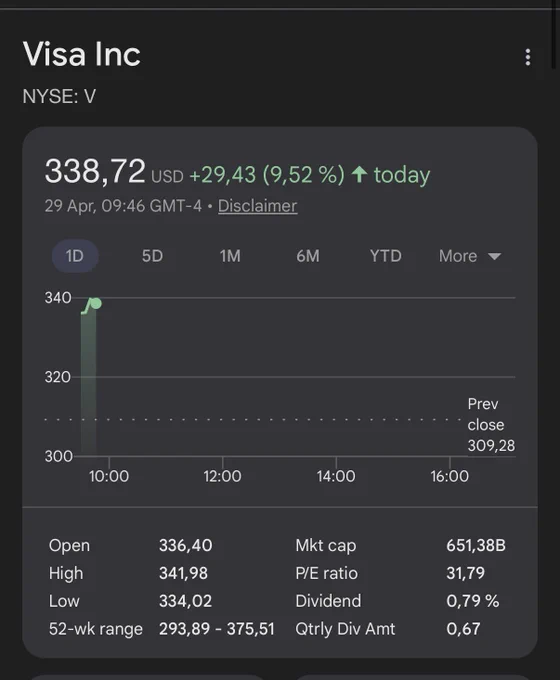Click the Dividend 0,79 % entry
This screenshot has height=680, width=560.
pyautogui.click(x=397, y=601)
